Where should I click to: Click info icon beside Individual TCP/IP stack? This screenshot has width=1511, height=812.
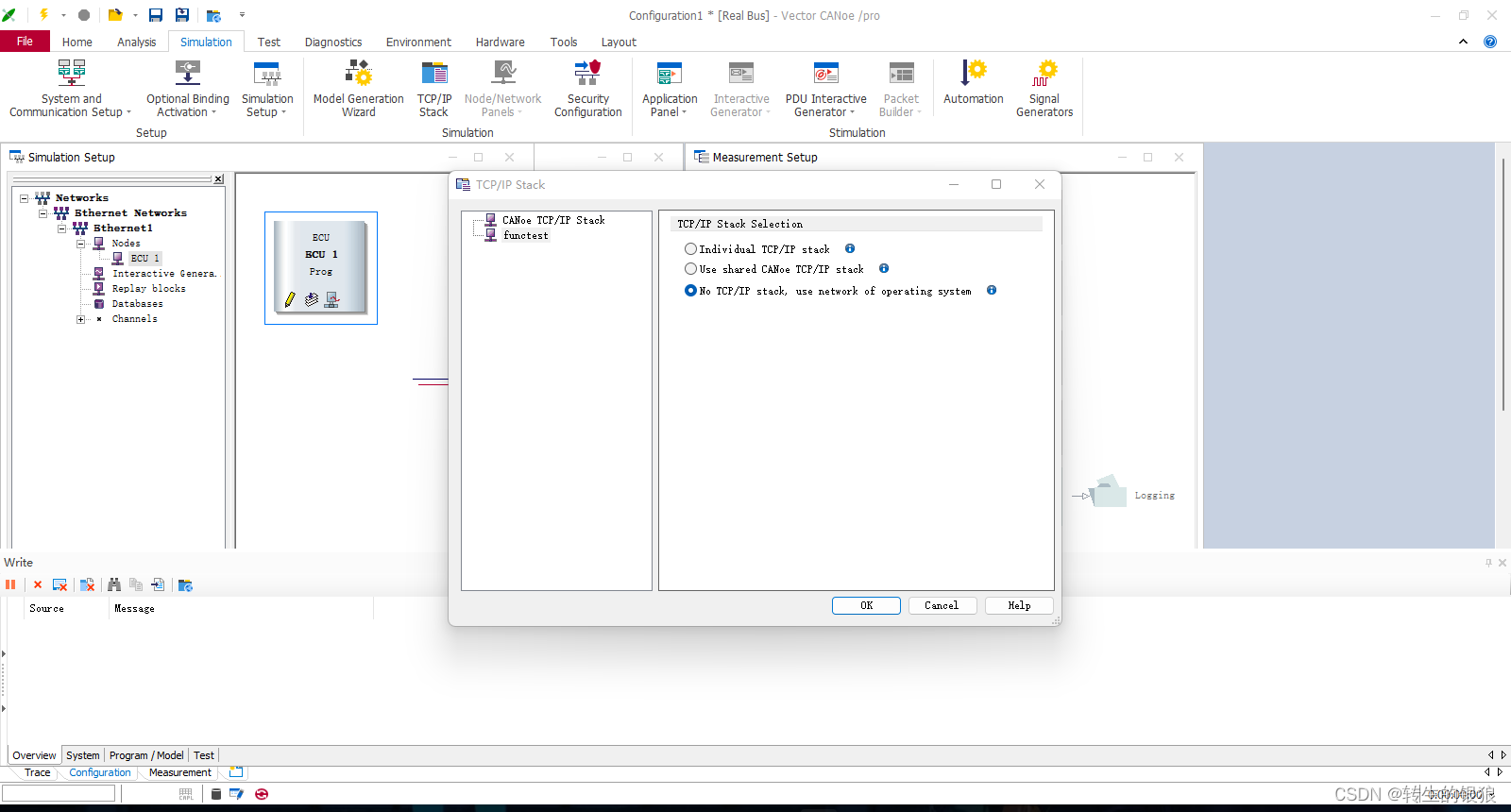(850, 248)
